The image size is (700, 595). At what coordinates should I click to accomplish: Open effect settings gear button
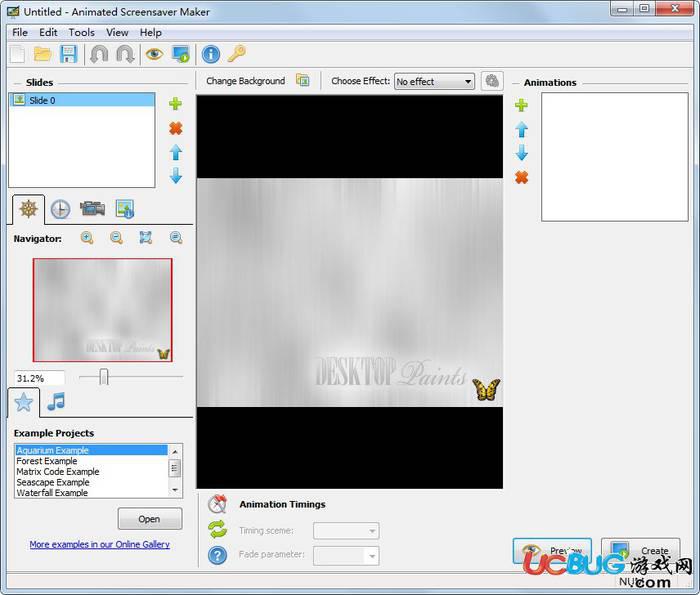coord(492,81)
